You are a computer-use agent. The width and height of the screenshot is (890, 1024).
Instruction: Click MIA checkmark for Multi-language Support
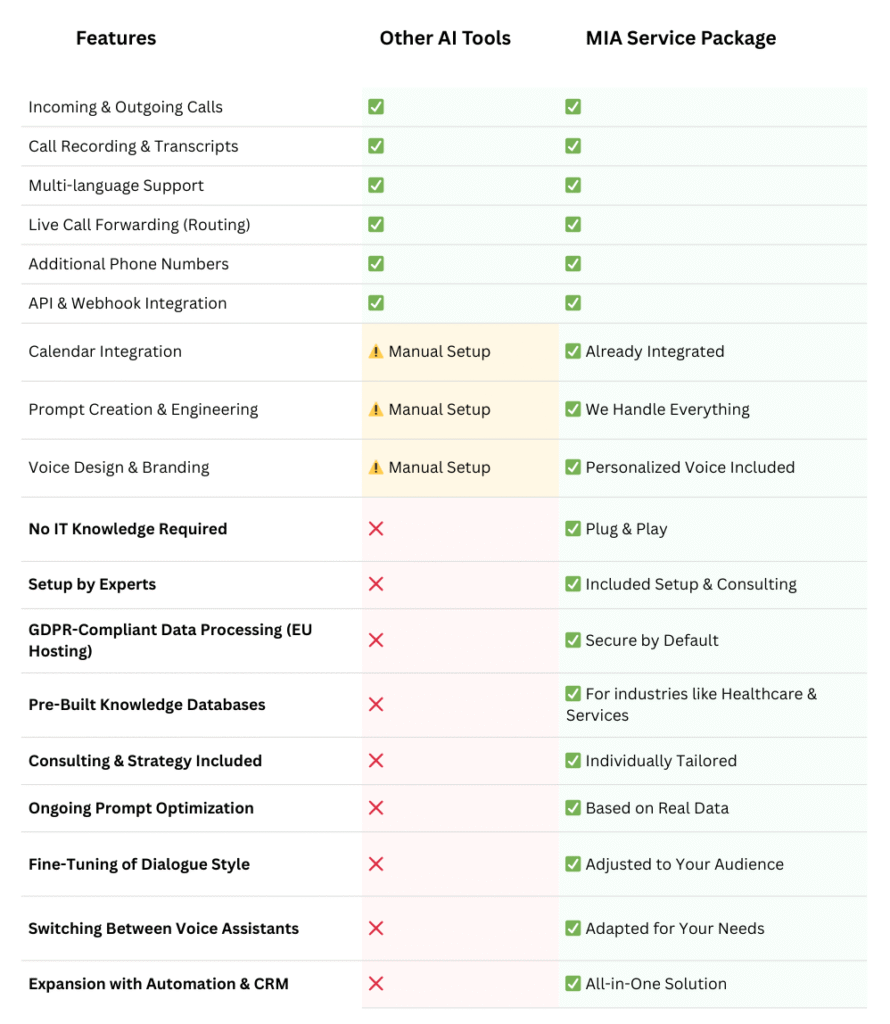(x=573, y=186)
